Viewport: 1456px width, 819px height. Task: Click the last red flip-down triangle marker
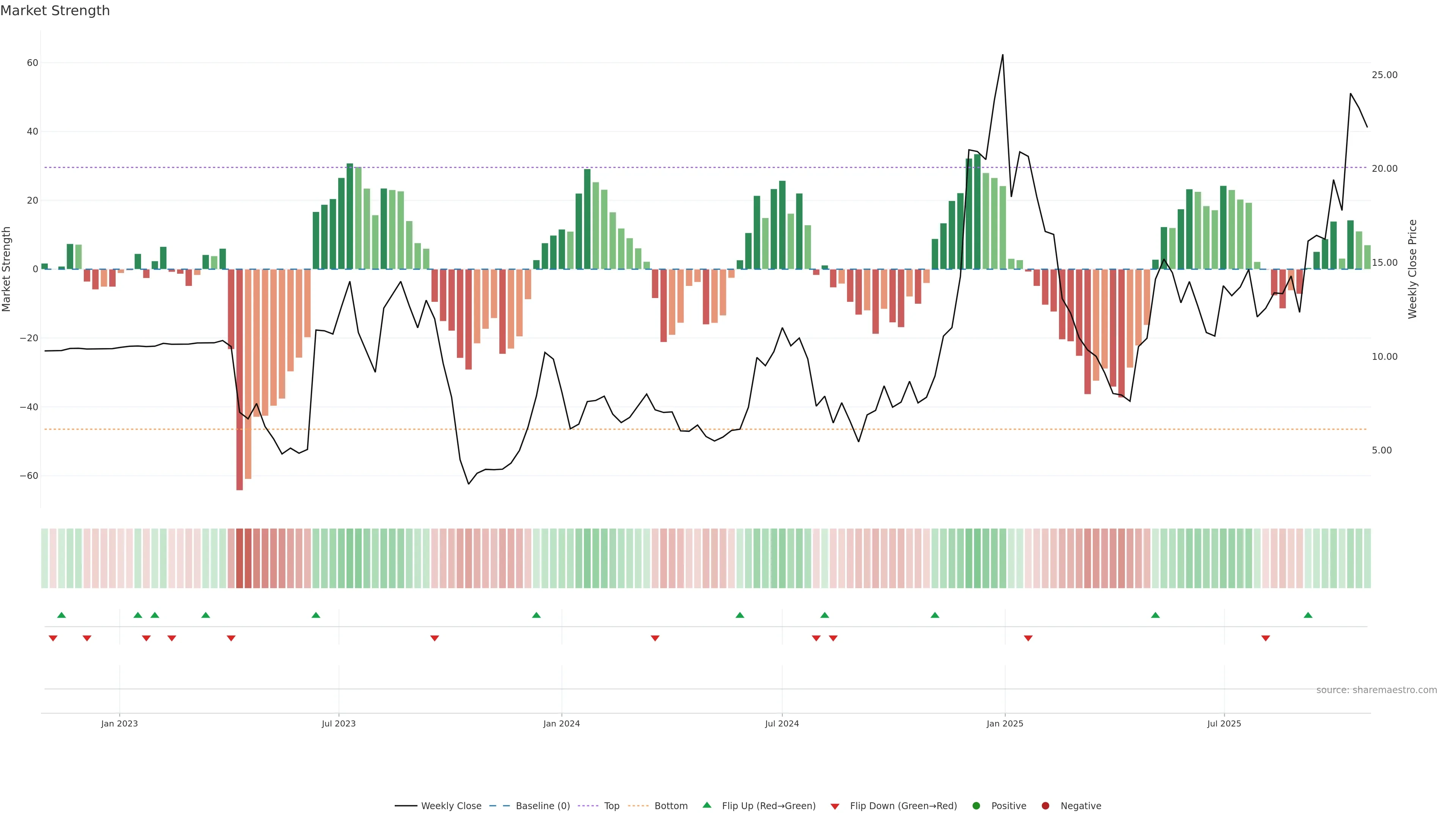(1266, 638)
